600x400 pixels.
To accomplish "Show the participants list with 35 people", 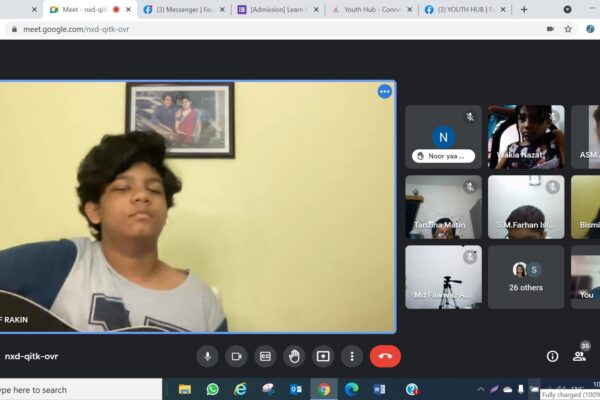I will [579, 355].
